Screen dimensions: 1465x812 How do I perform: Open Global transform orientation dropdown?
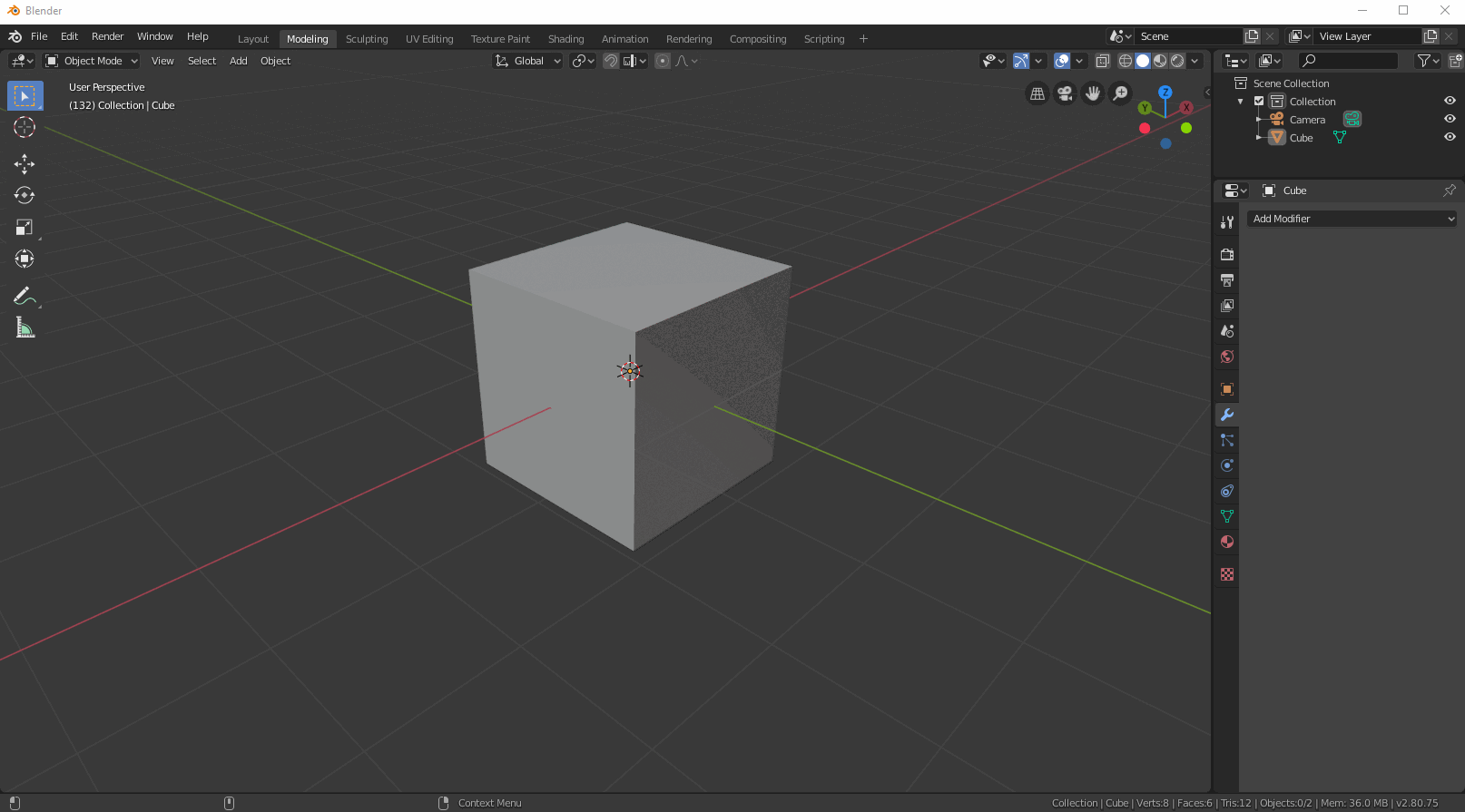(528, 61)
